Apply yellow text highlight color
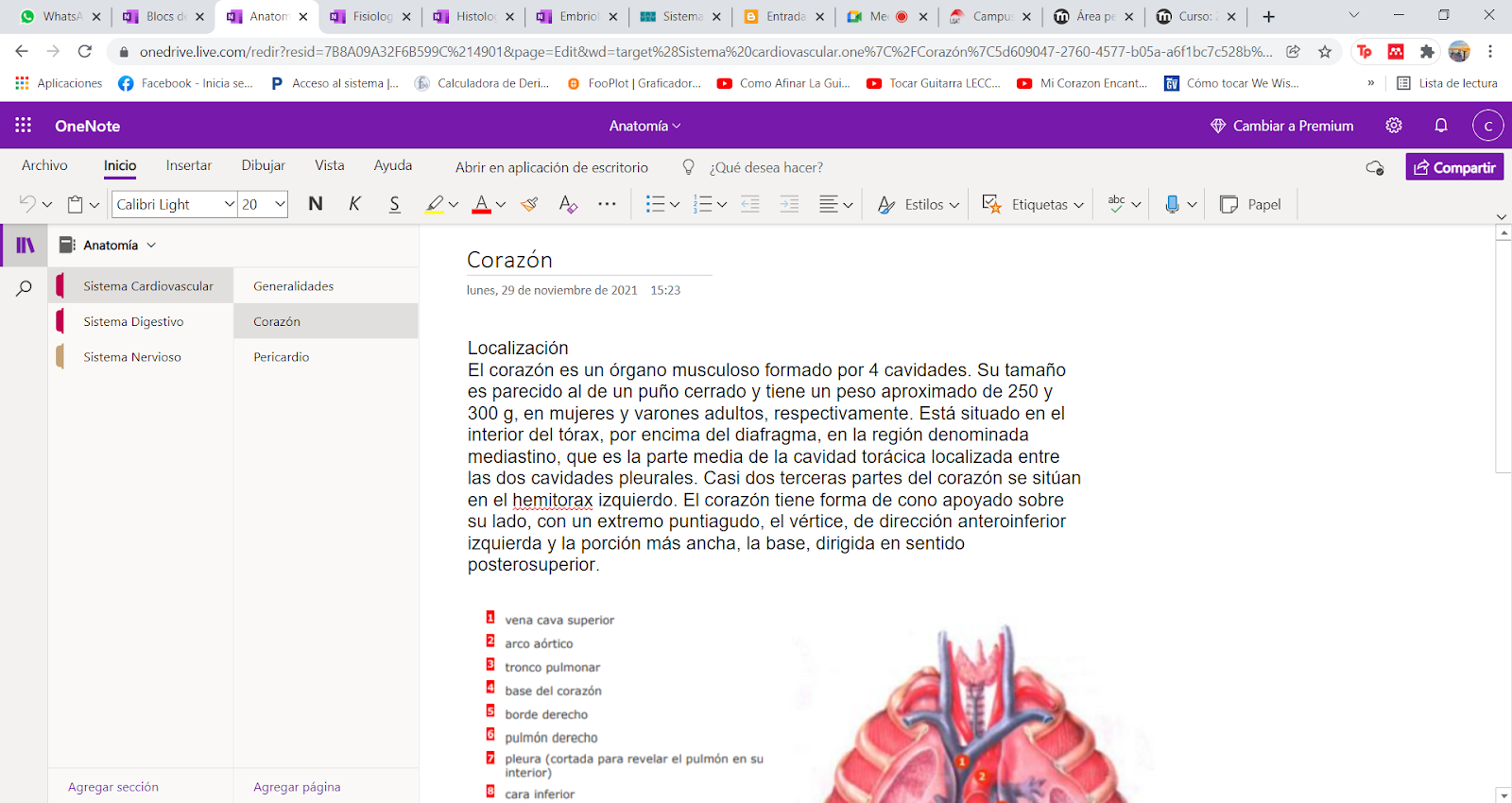This screenshot has height=803, width=1512. point(434,204)
